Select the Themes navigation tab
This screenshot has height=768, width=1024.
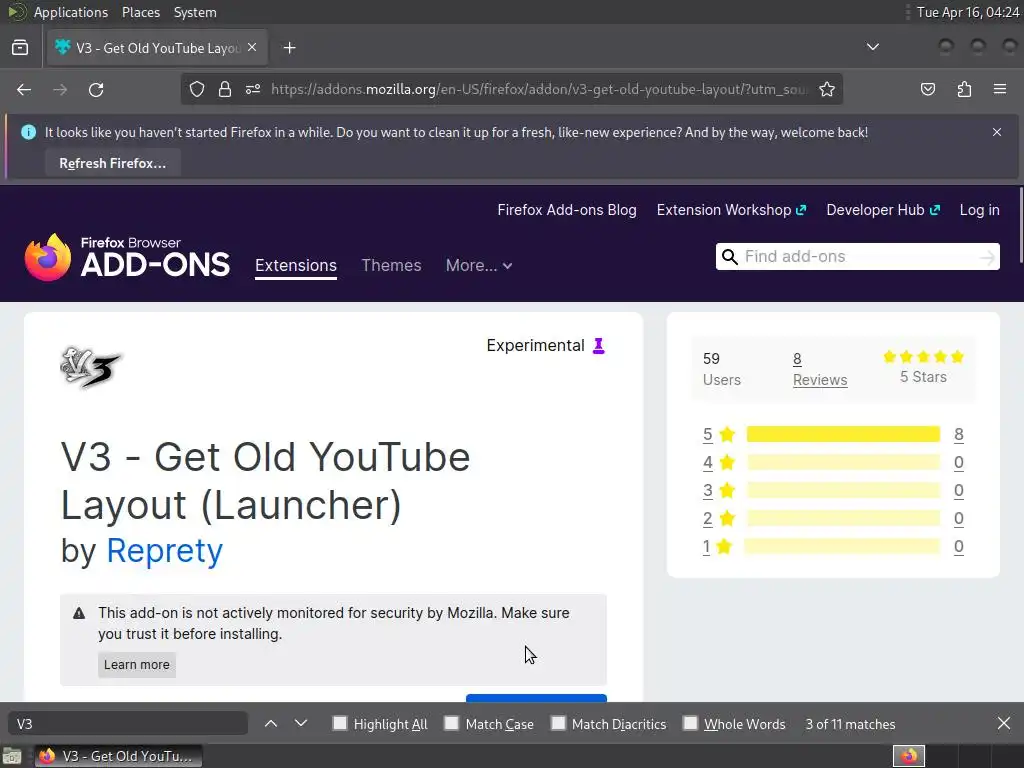pos(391,265)
